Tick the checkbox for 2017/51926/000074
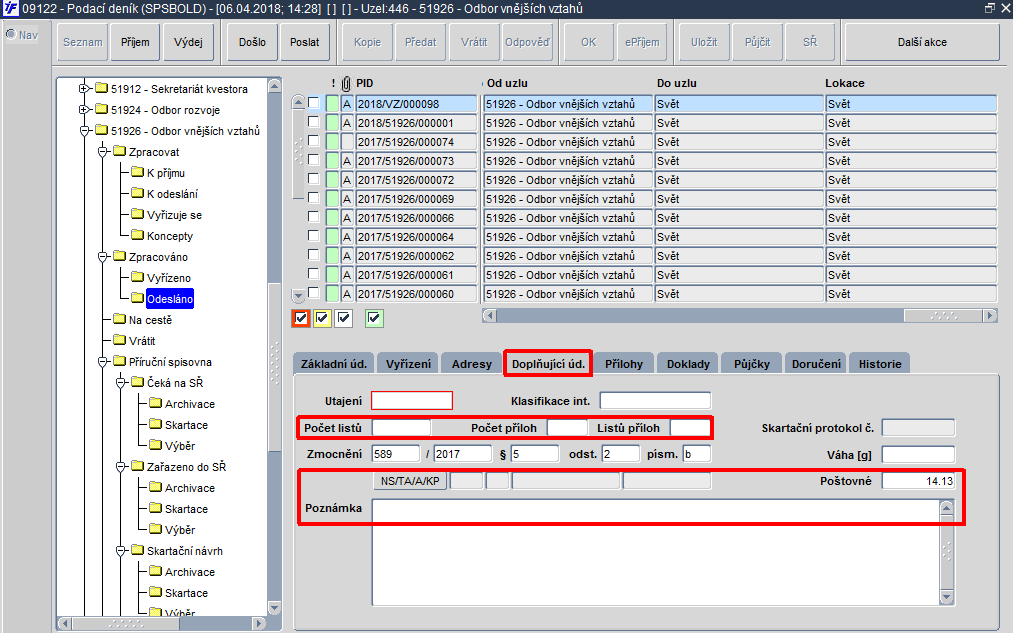 [x=313, y=141]
